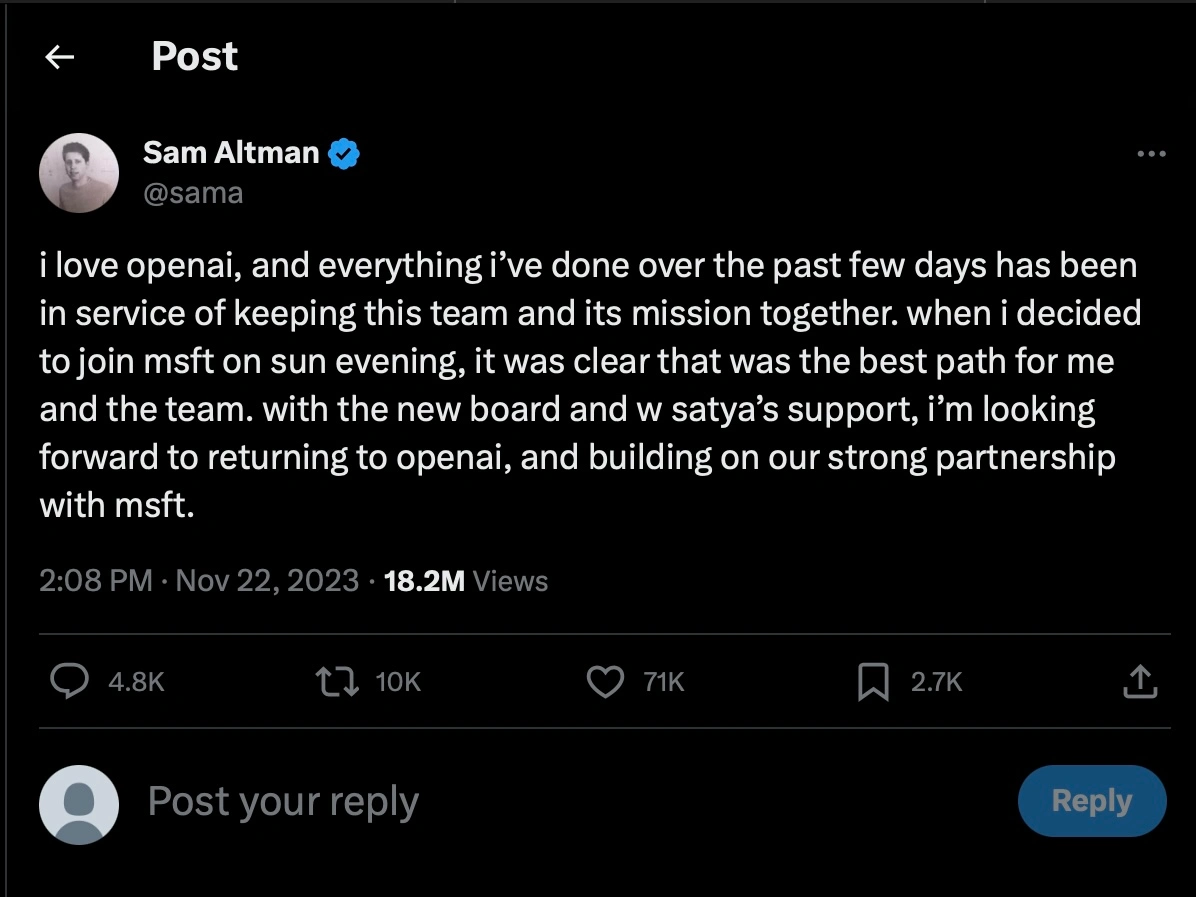Image resolution: width=1196 pixels, height=897 pixels.
Task: Click the verified blue checkmark badge
Action: click(344, 152)
